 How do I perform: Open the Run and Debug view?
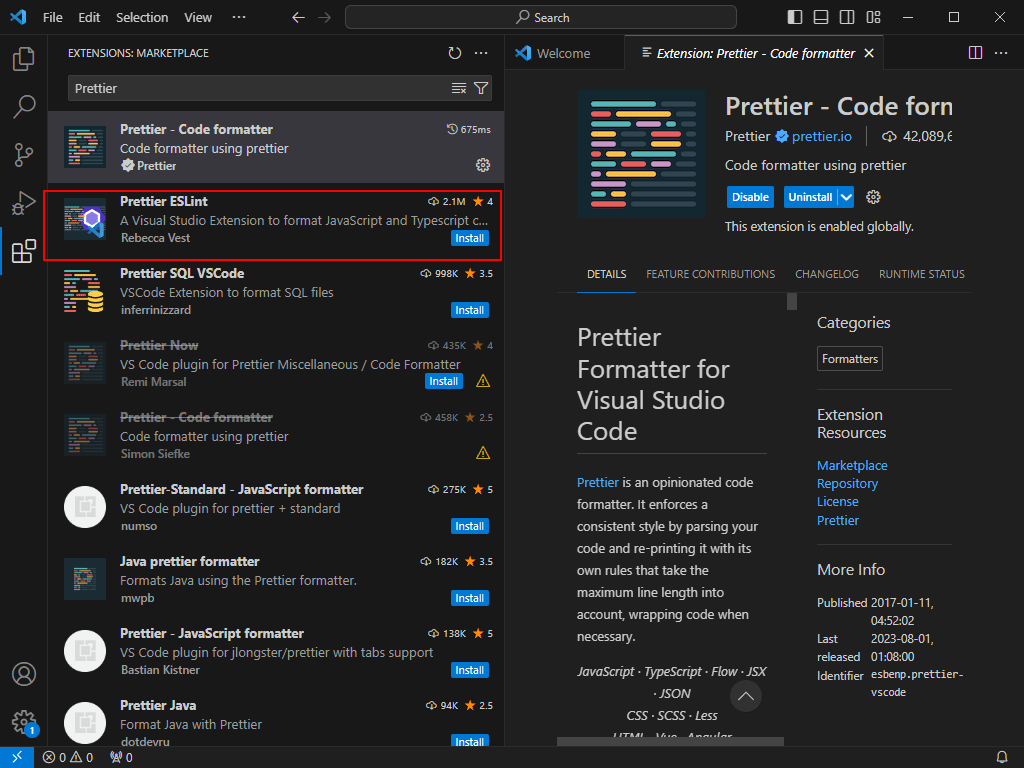(x=24, y=202)
